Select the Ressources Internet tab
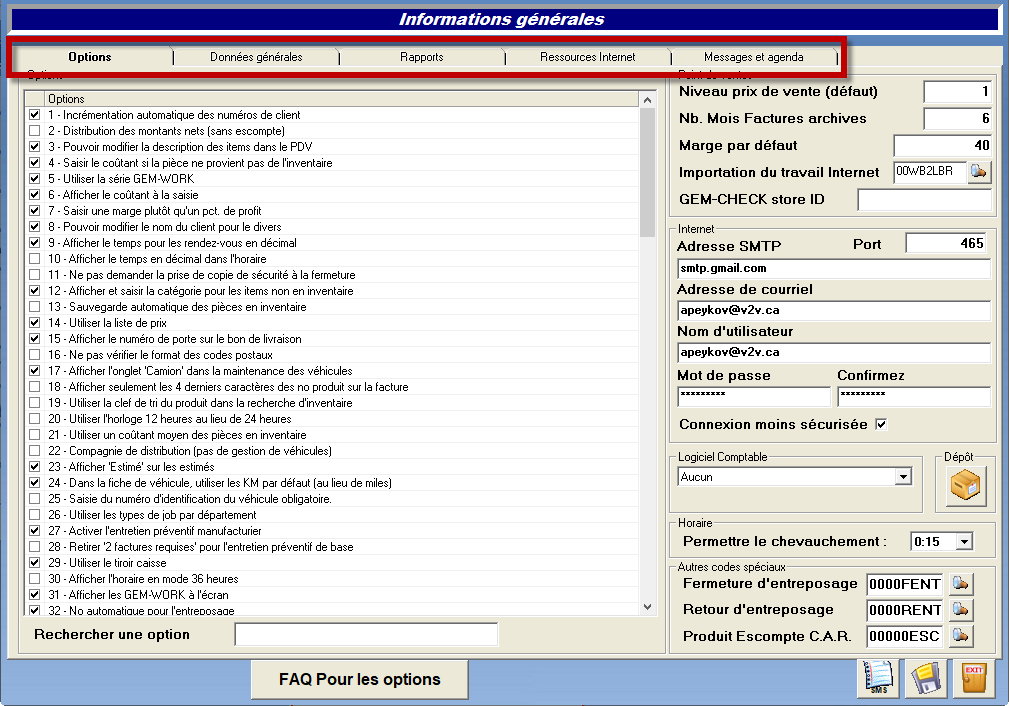 tap(588, 57)
